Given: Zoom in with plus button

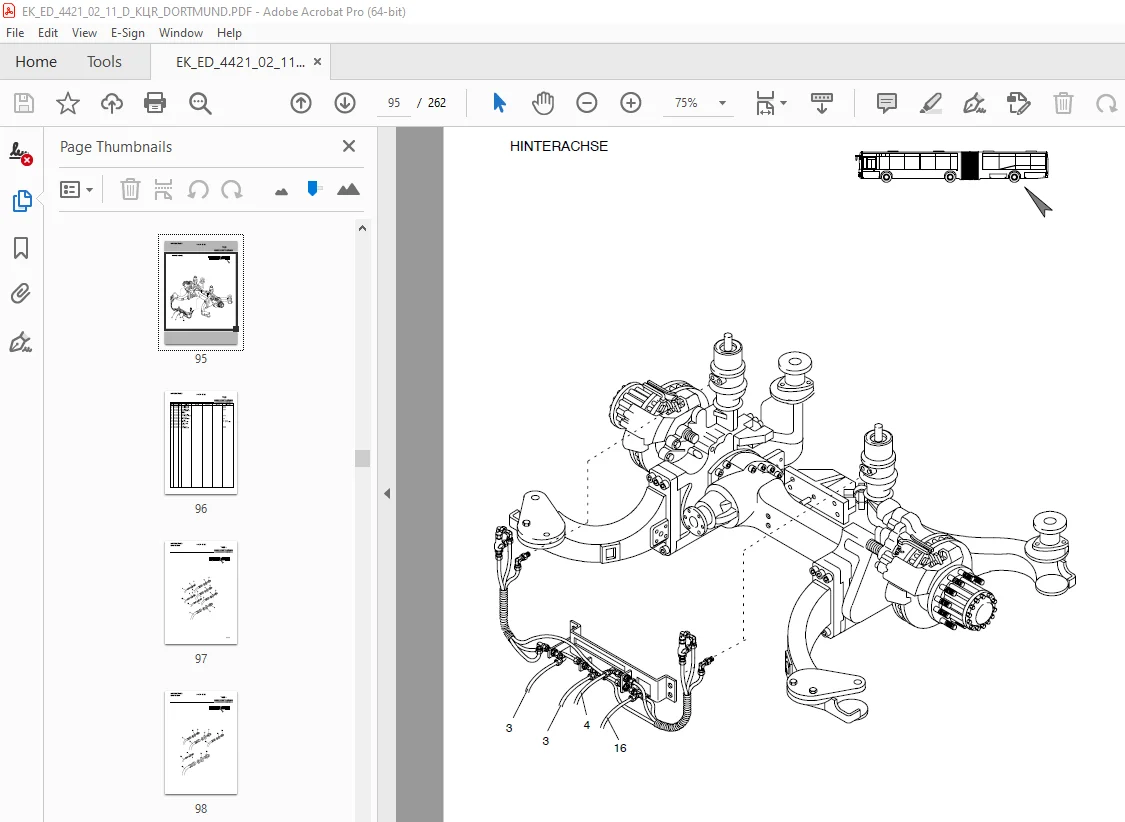Looking at the screenshot, I should (x=631, y=103).
